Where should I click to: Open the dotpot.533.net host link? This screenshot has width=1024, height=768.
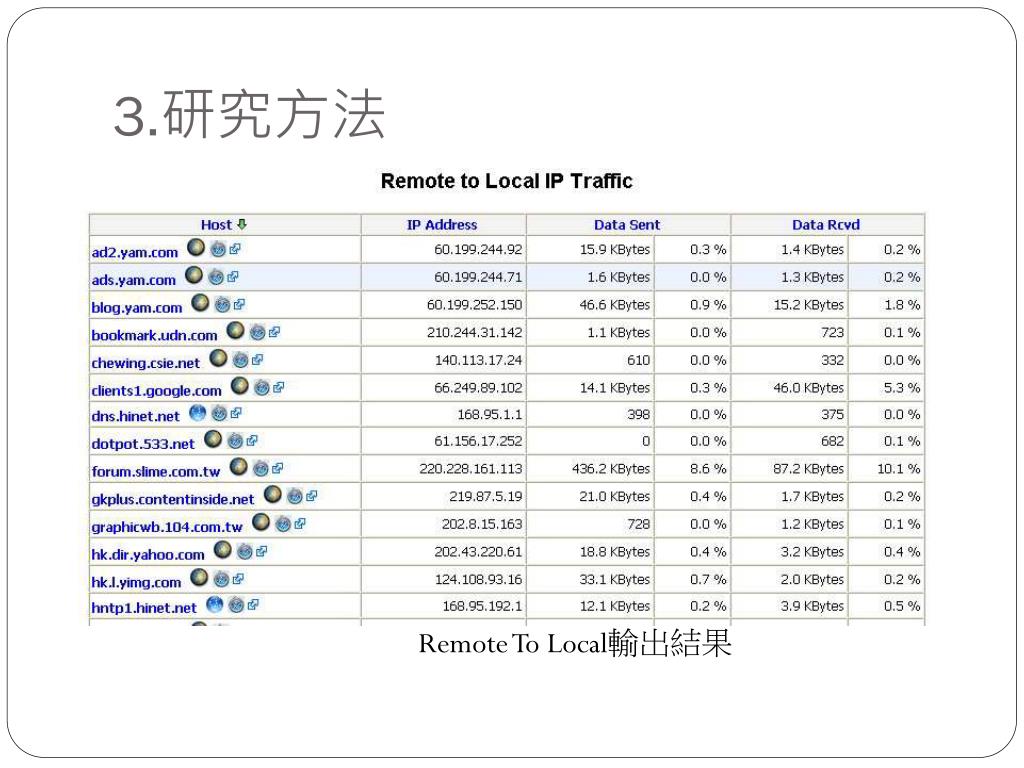[x=143, y=444]
